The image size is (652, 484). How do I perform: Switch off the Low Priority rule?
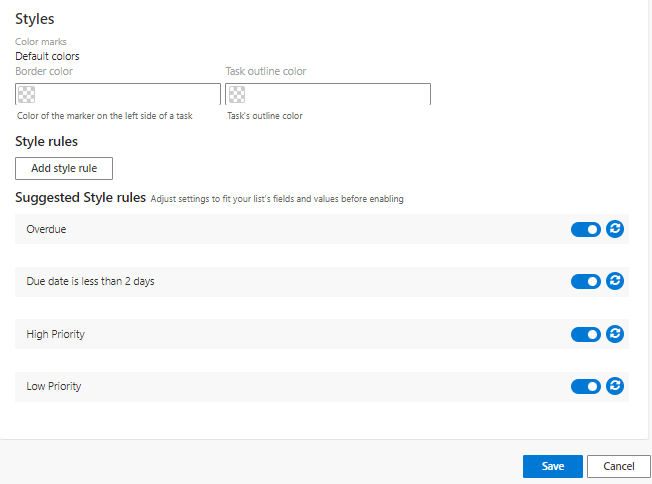(x=585, y=387)
